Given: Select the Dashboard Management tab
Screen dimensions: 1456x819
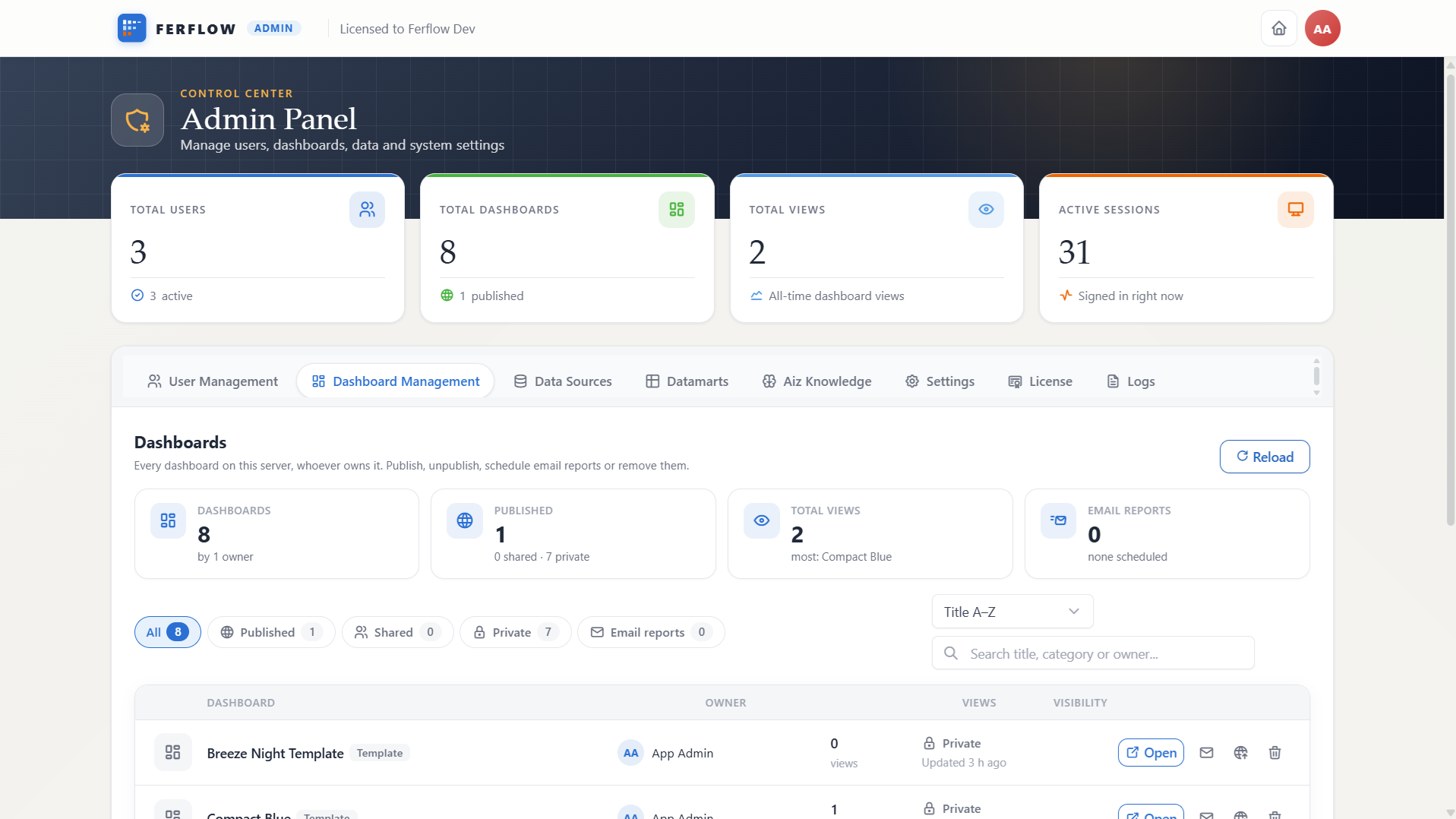Looking at the screenshot, I should pyautogui.click(x=396, y=381).
